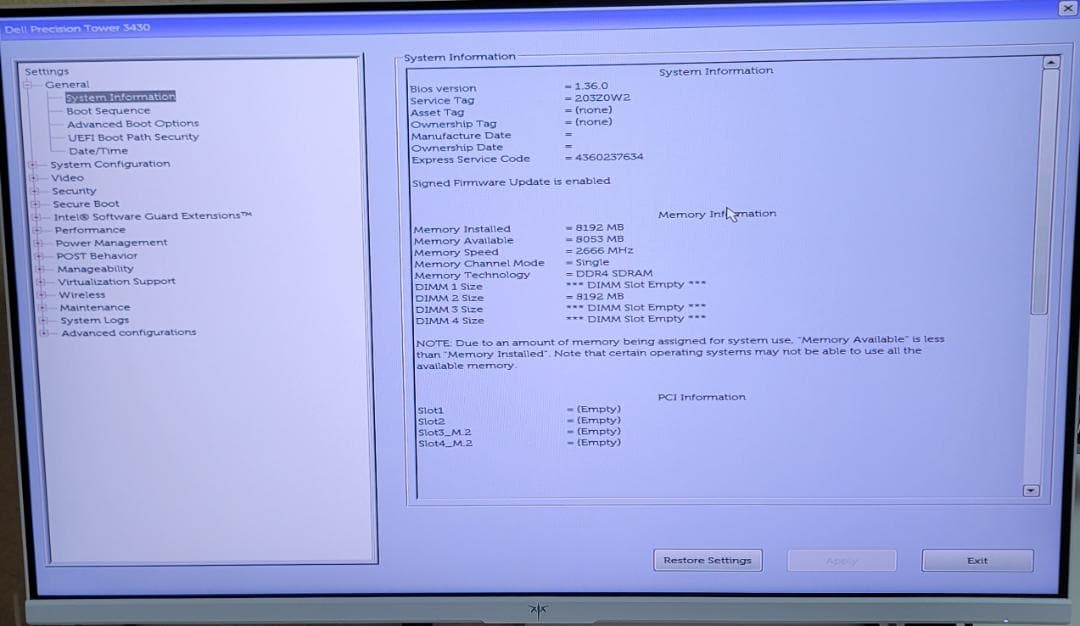
Task: Expand the Power Management section
Action: (34, 242)
